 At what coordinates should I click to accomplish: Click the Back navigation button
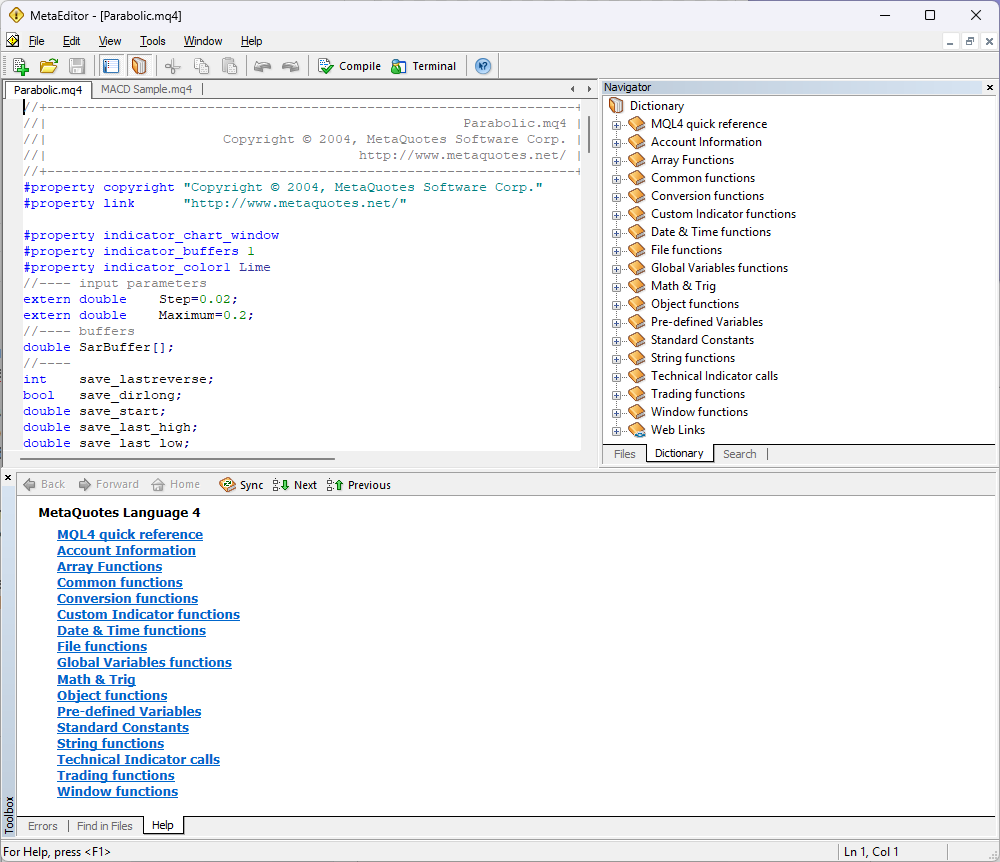(44, 485)
